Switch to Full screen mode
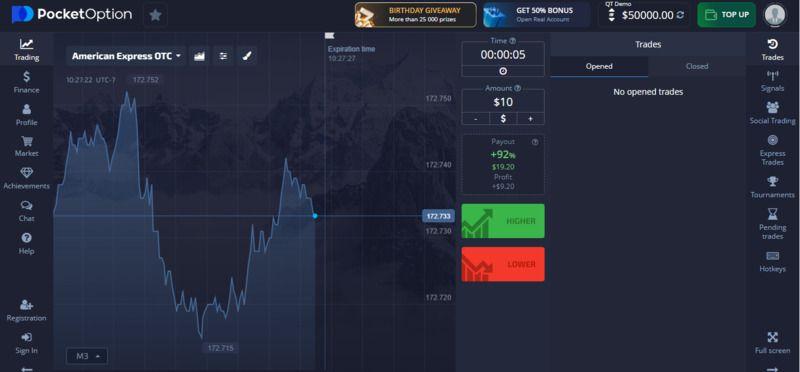Viewport: 800px width, 372px height. pos(772,343)
